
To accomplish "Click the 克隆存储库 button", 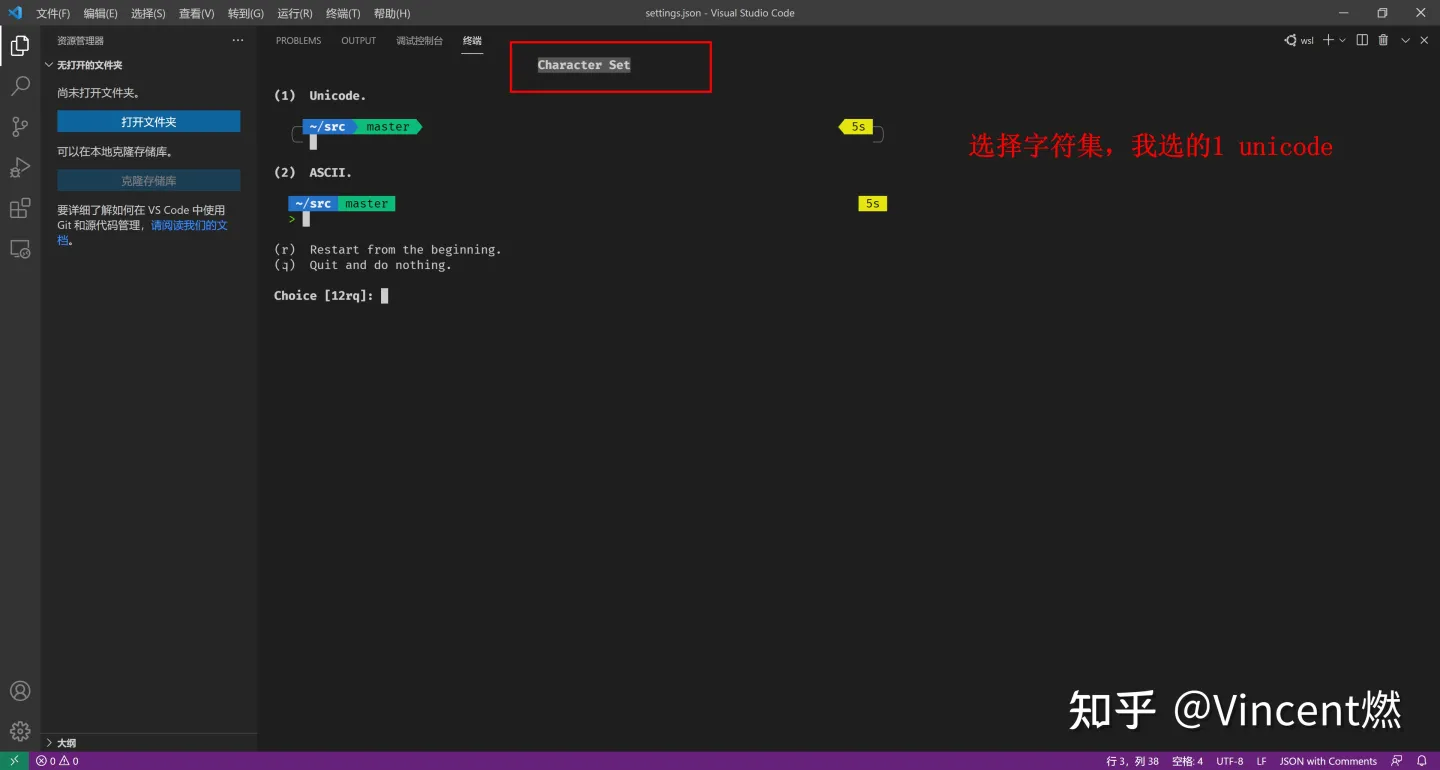I will tap(148, 181).
